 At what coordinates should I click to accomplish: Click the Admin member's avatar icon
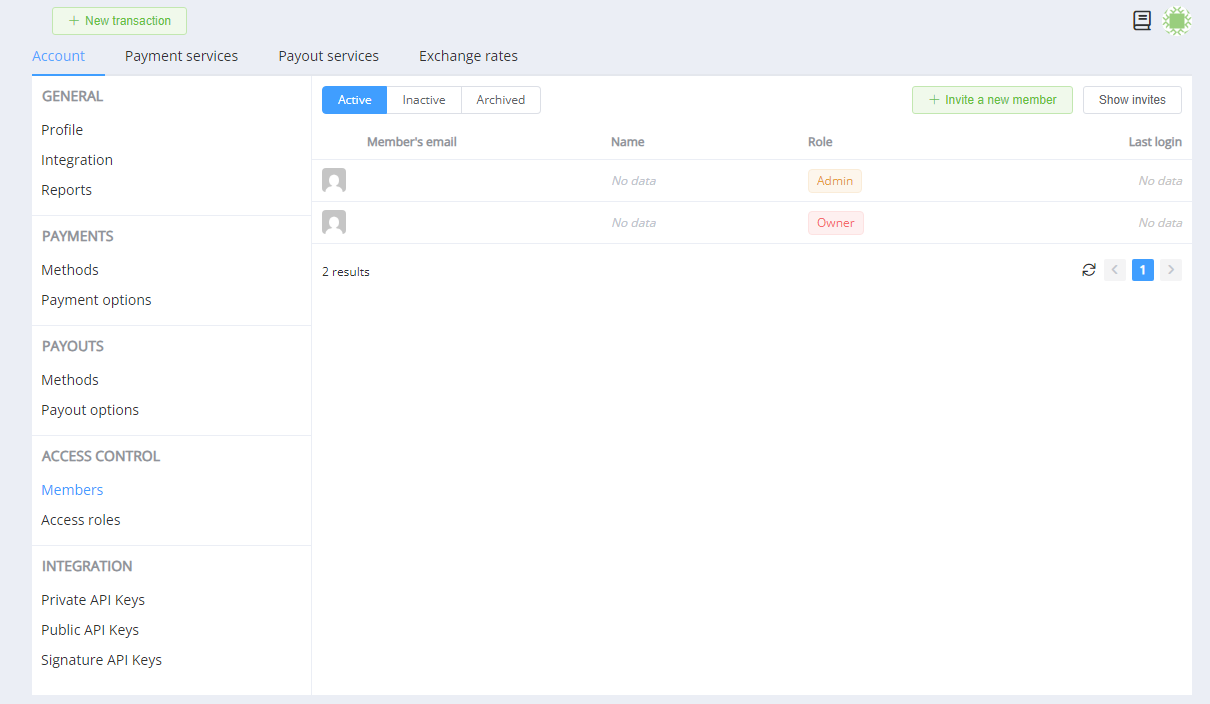(x=334, y=181)
